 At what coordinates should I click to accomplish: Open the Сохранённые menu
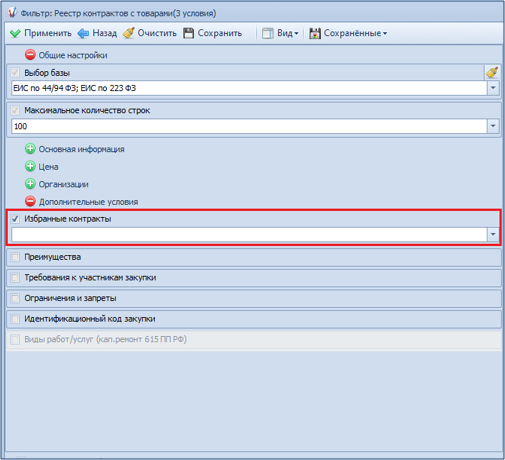pos(348,33)
